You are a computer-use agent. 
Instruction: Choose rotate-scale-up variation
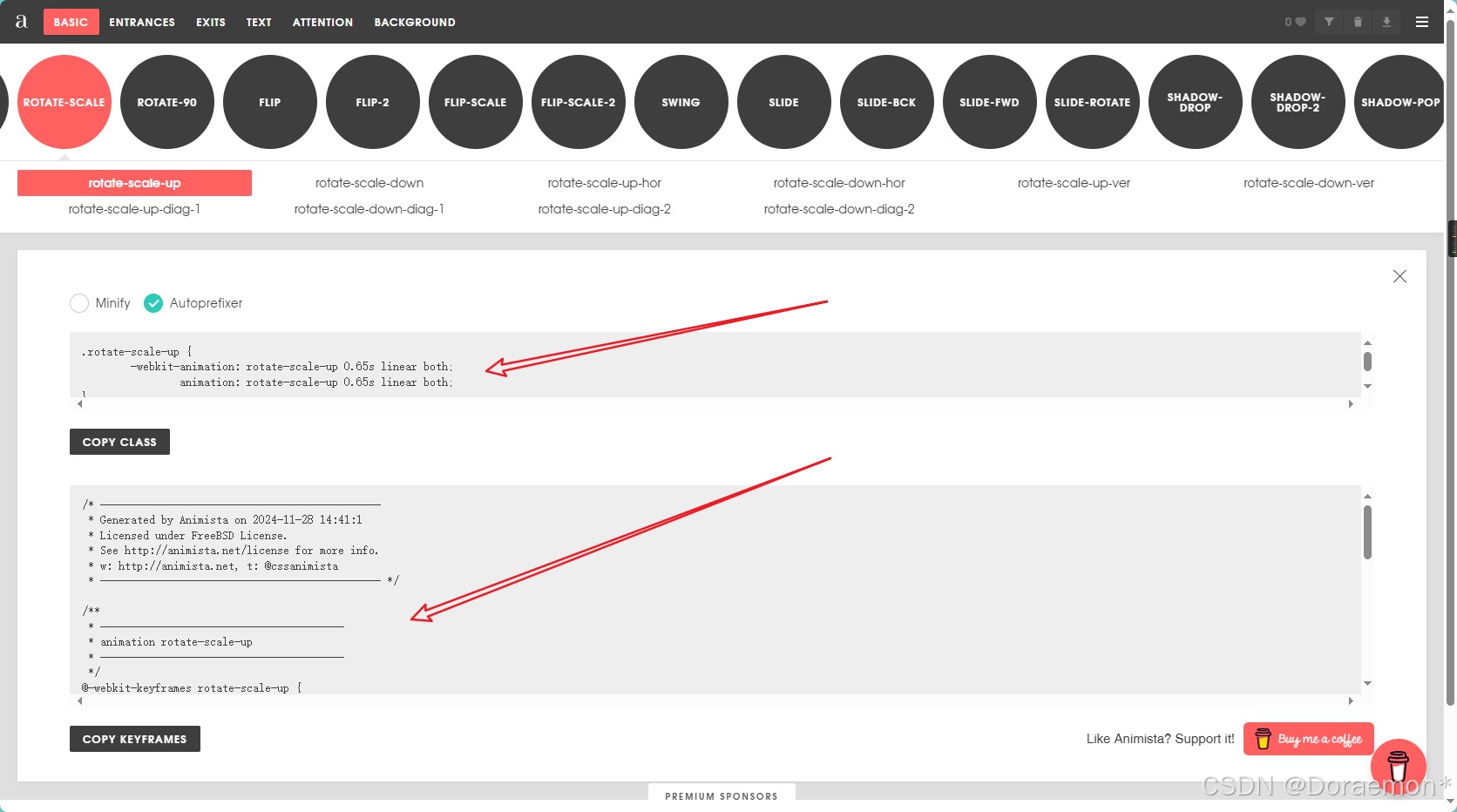click(x=134, y=183)
